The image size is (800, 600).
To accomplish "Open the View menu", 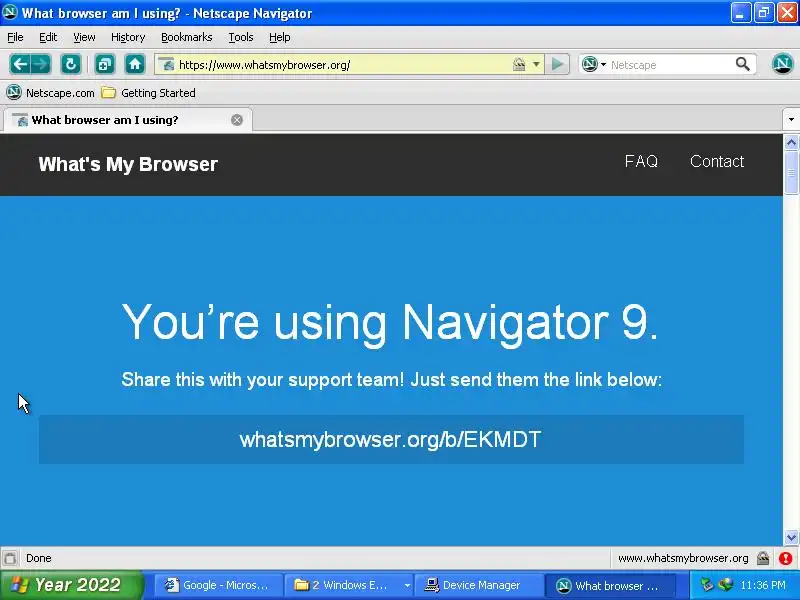I will pyautogui.click(x=84, y=37).
